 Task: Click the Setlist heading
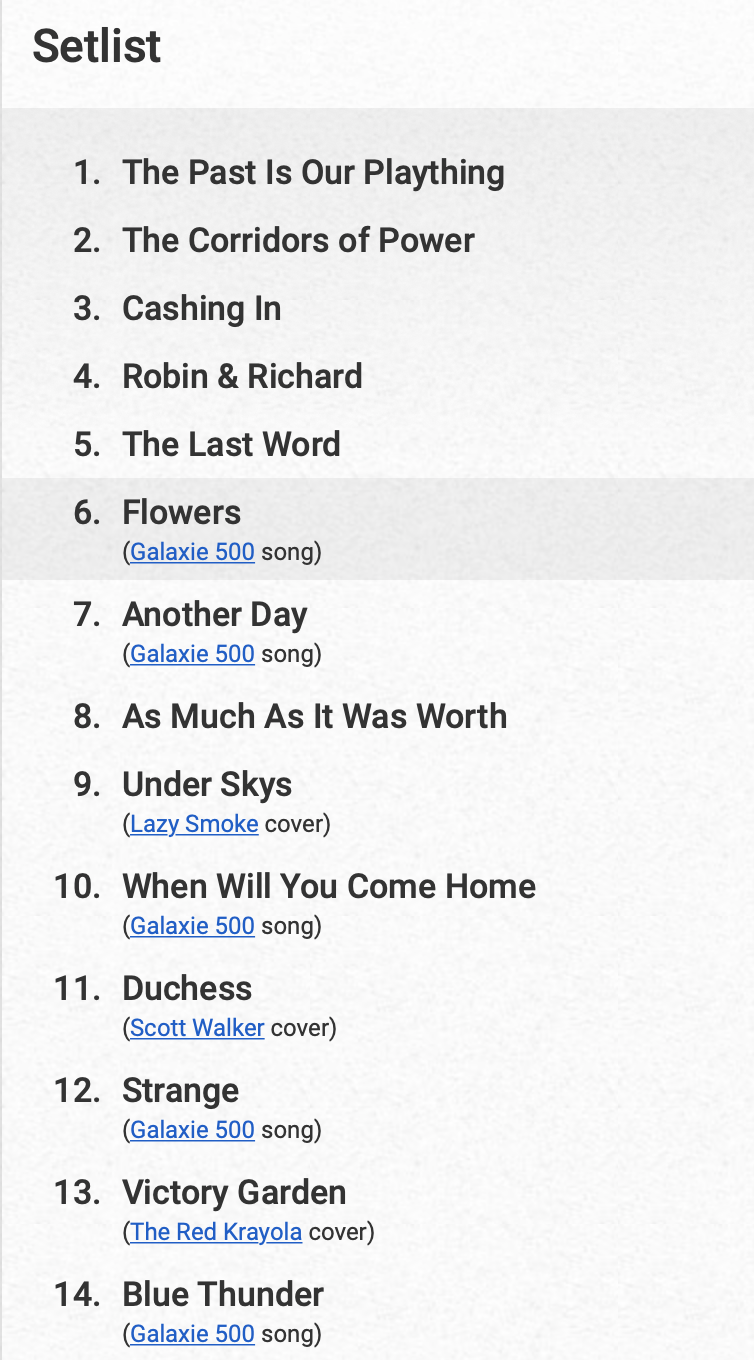click(97, 46)
